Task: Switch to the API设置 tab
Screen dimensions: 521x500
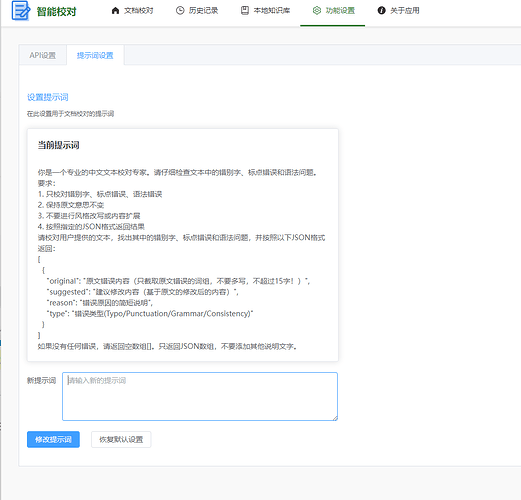Action: tap(43, 55)
